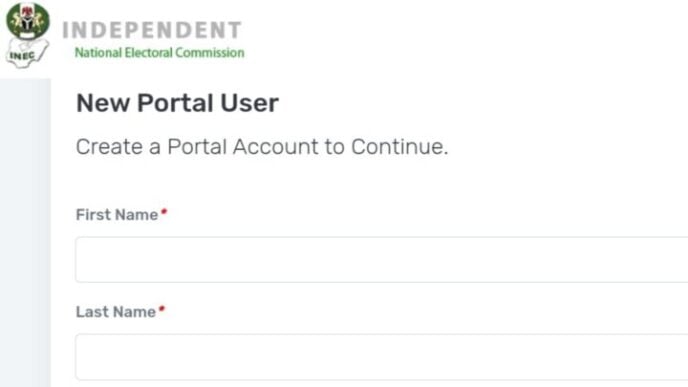Click the Last Name field label
688x387 pixels.
(x=116, y=312)
